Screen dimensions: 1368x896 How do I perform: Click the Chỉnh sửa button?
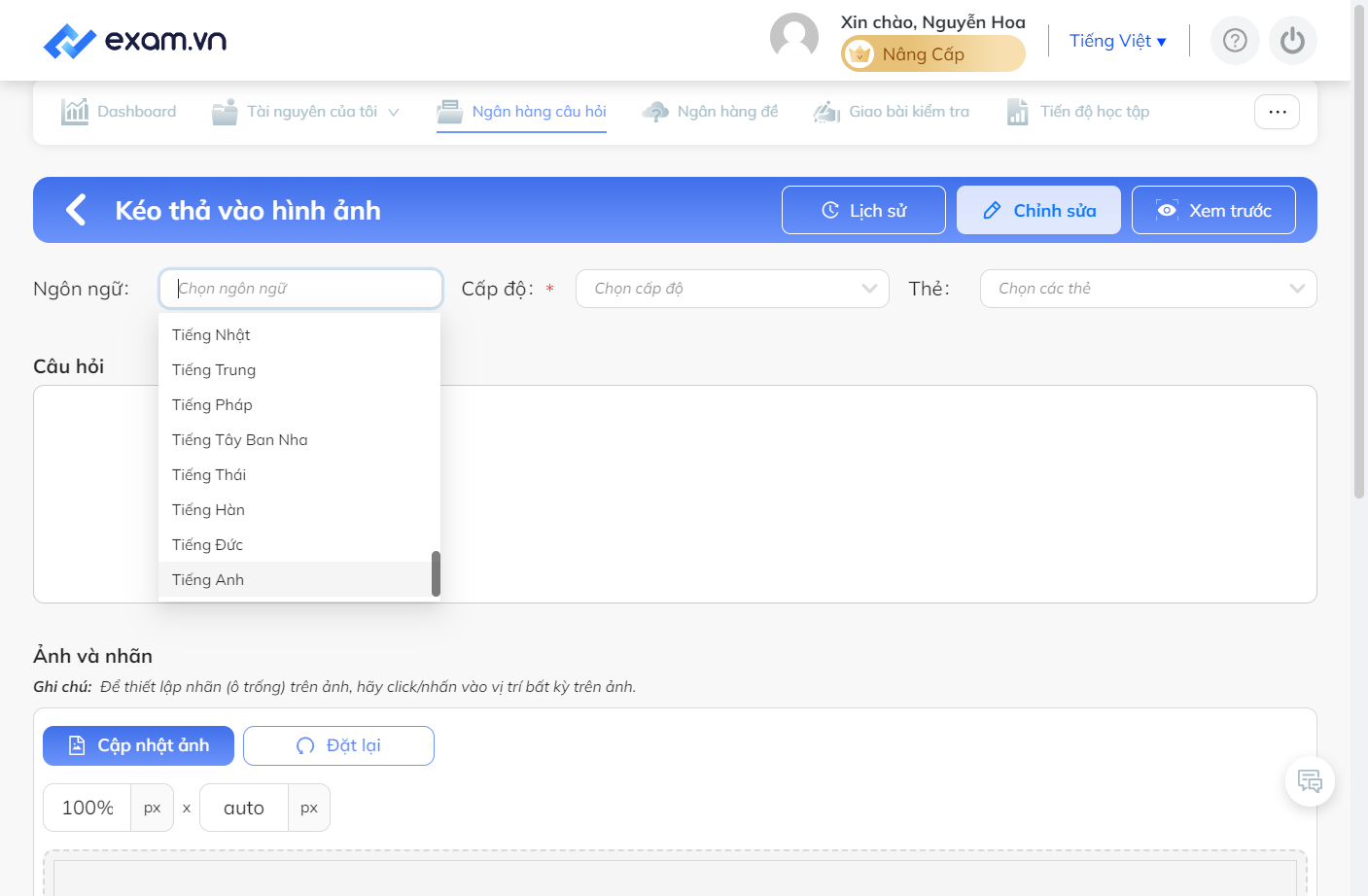(1038, 210)
